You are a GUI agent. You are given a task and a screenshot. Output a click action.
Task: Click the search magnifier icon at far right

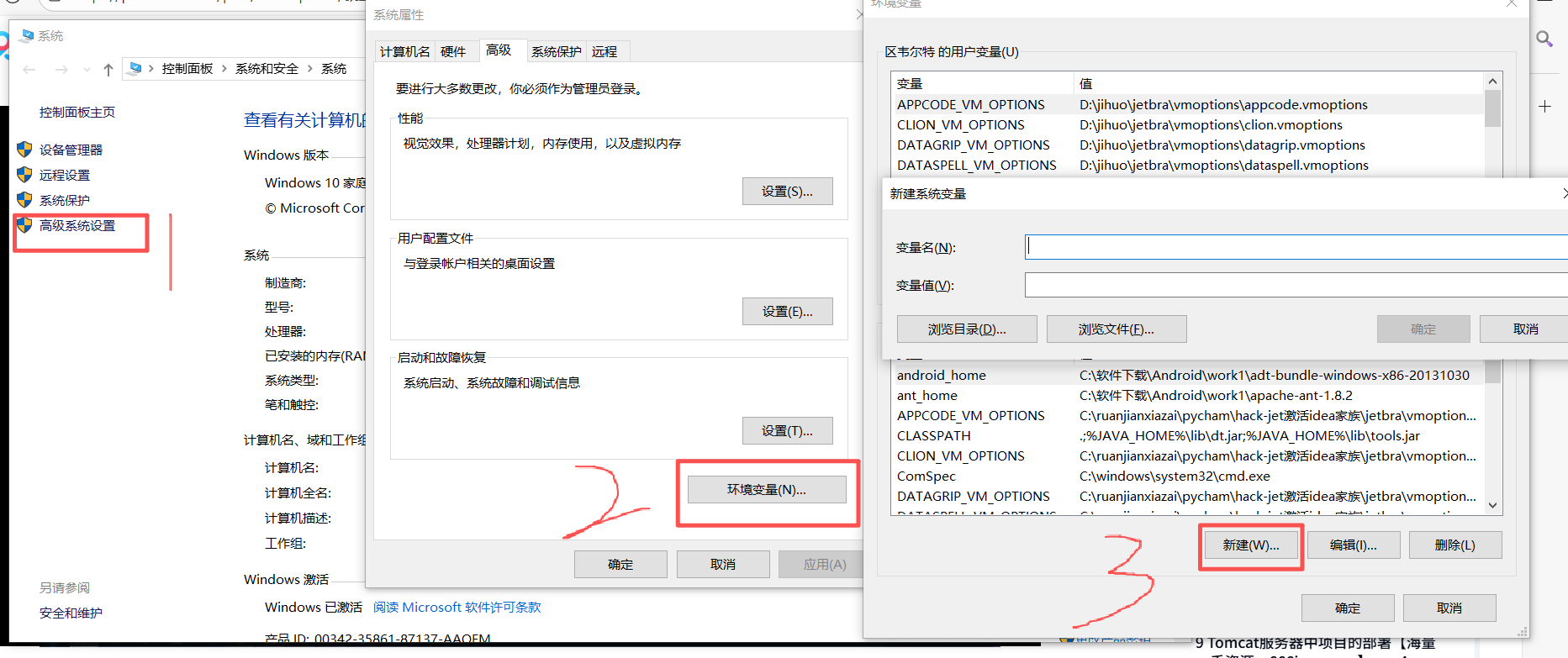(1545, 39)
